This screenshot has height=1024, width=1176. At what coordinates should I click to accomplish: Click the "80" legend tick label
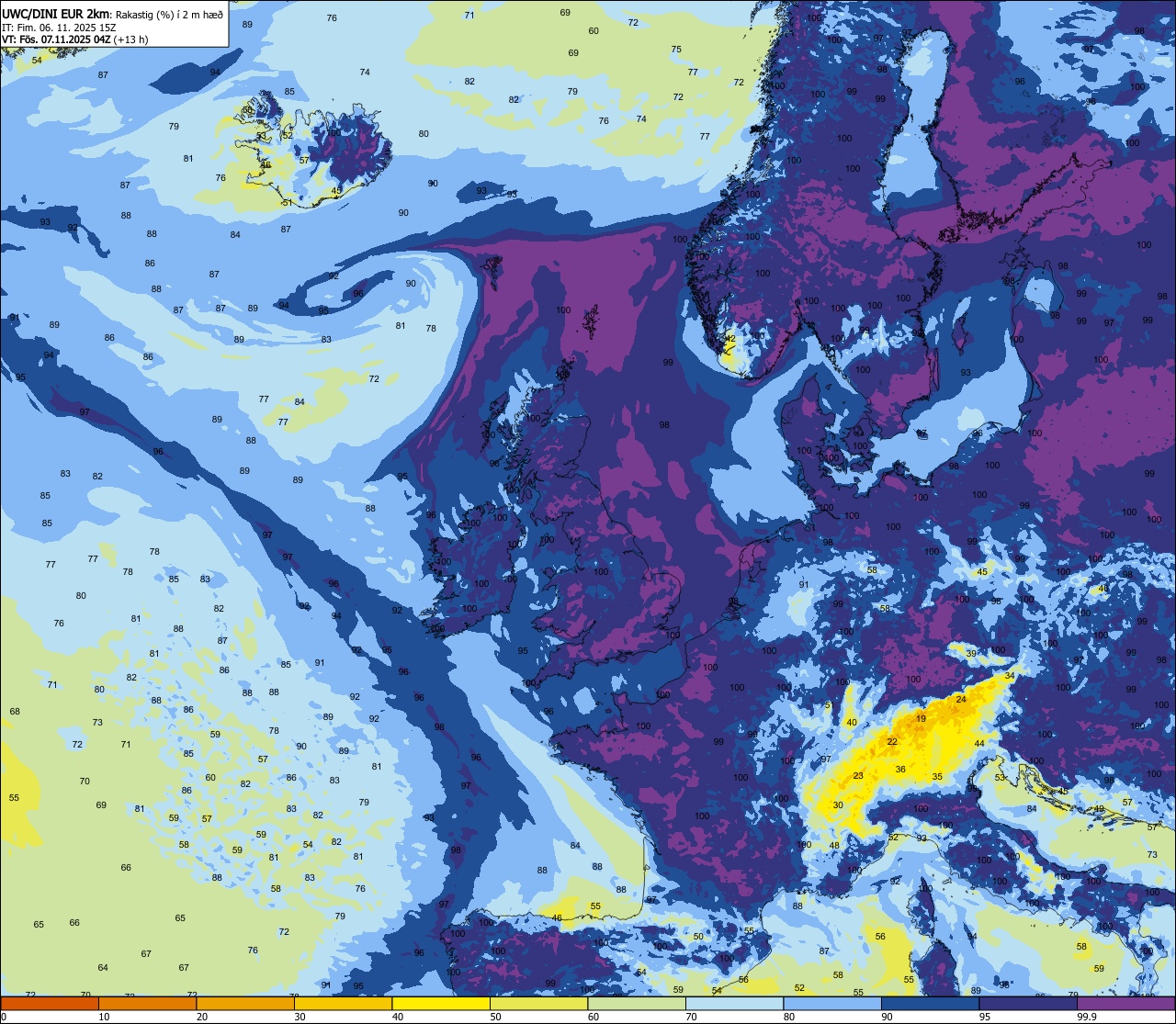click(x=789, y=1017)
